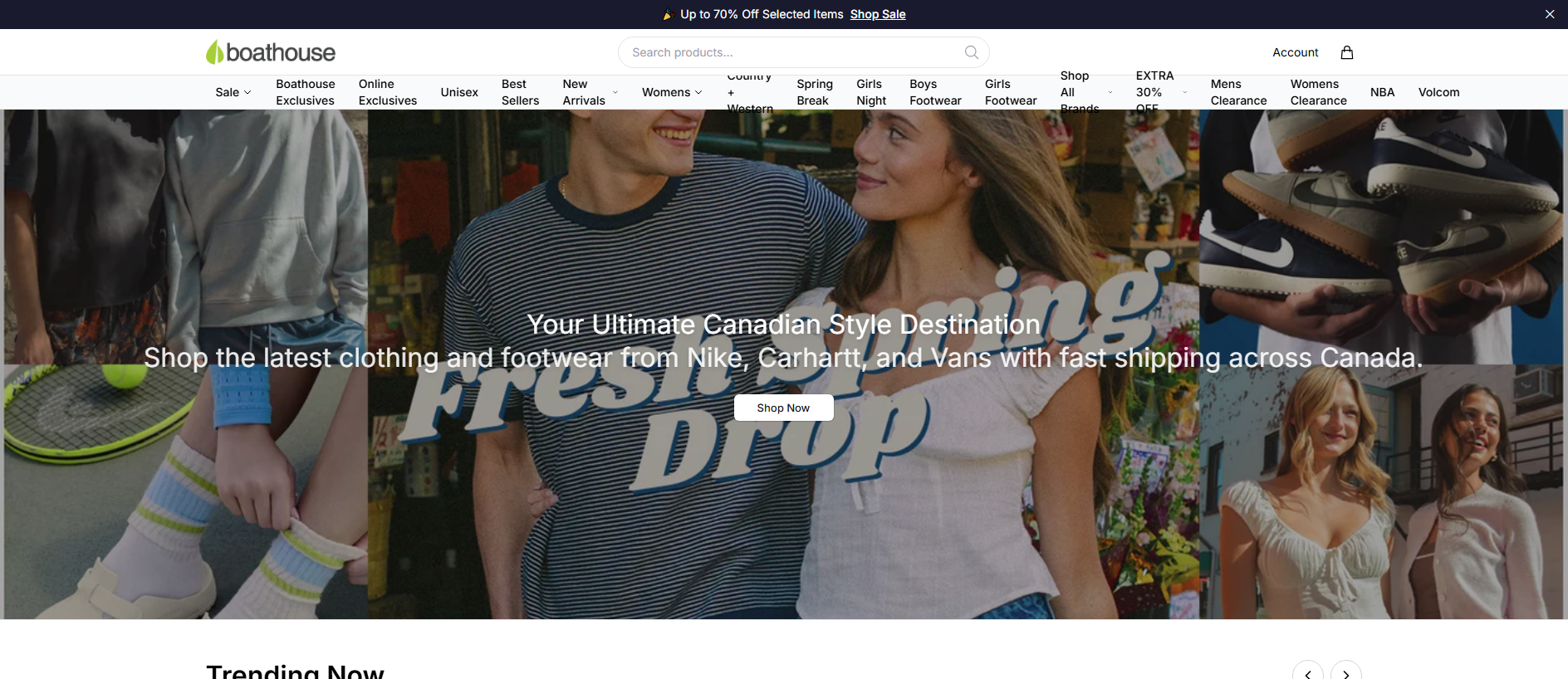Expand the New Arrivals dropdown
Viewport: 1568px width, 679px height.
pos(590,92)
